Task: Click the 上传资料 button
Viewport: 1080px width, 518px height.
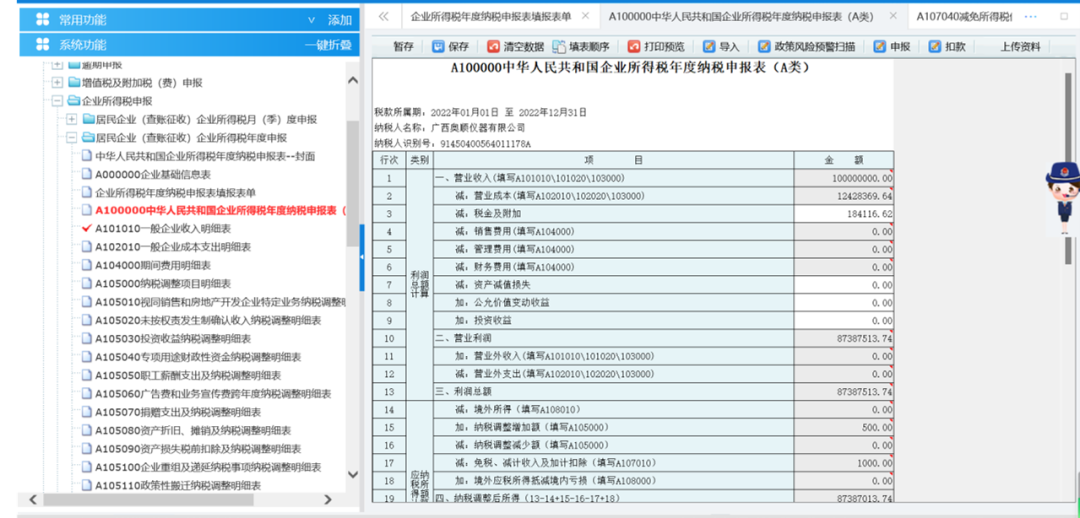Action: (1020, 47)
